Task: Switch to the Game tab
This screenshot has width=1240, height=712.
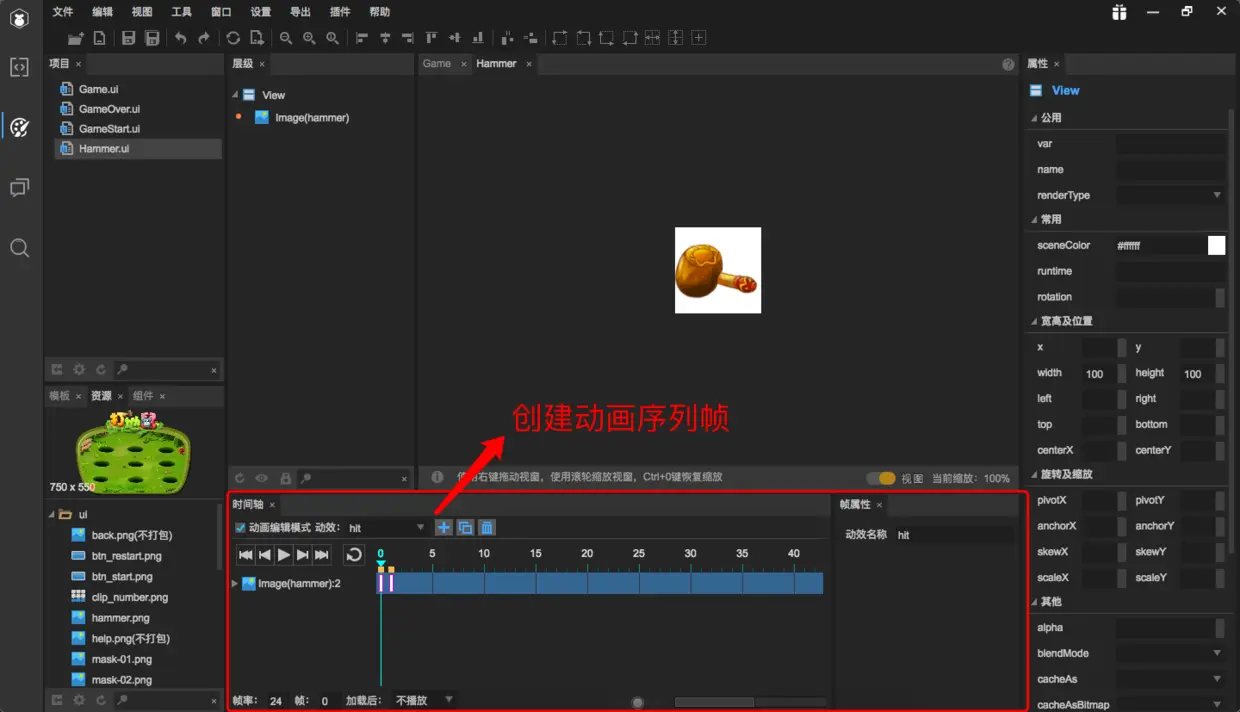Action: click(x=437, y=63)
